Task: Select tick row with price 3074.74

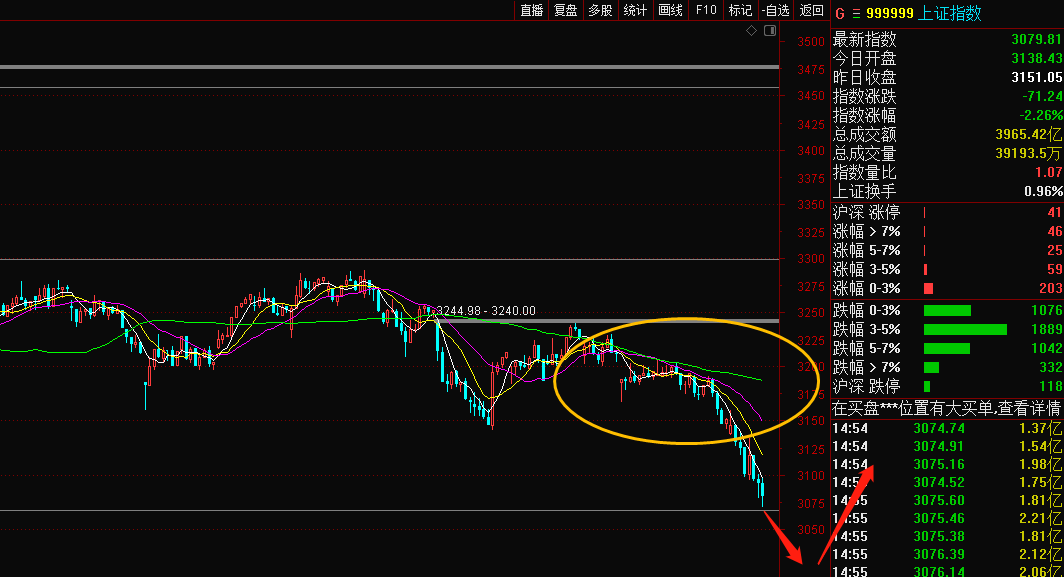Action: coord(947,428)
